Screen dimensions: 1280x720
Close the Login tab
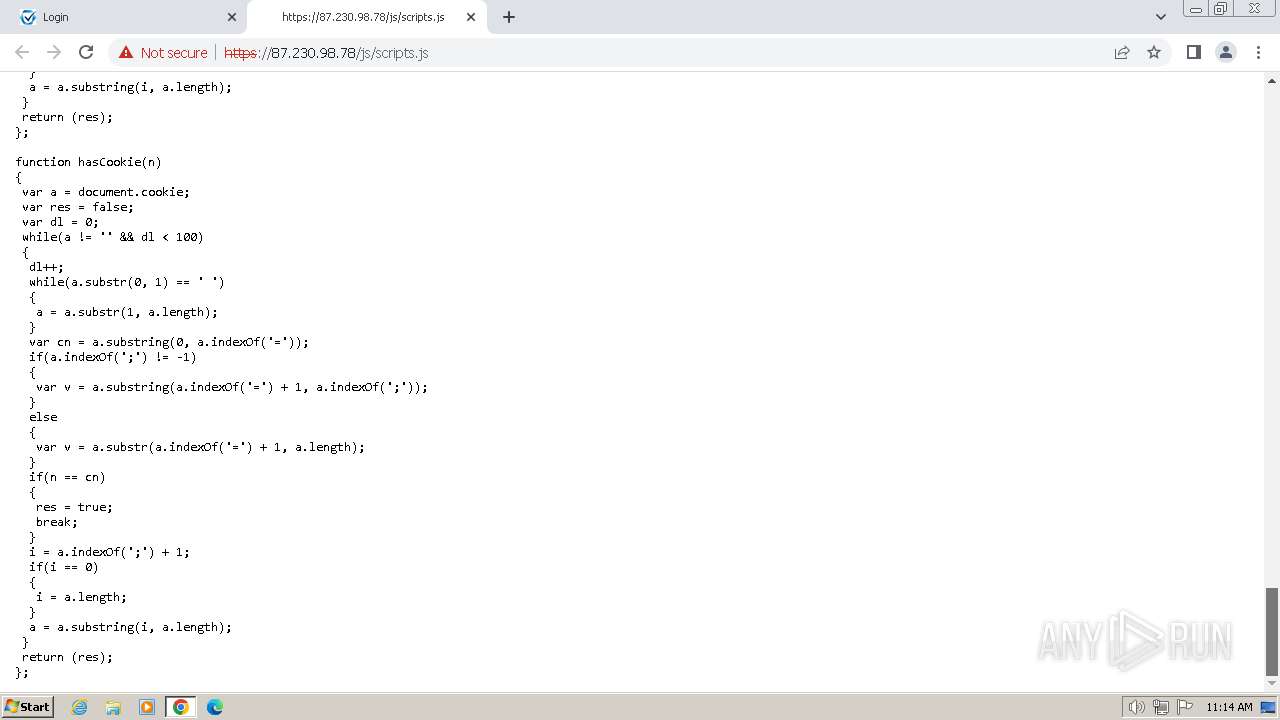(232, 17)
